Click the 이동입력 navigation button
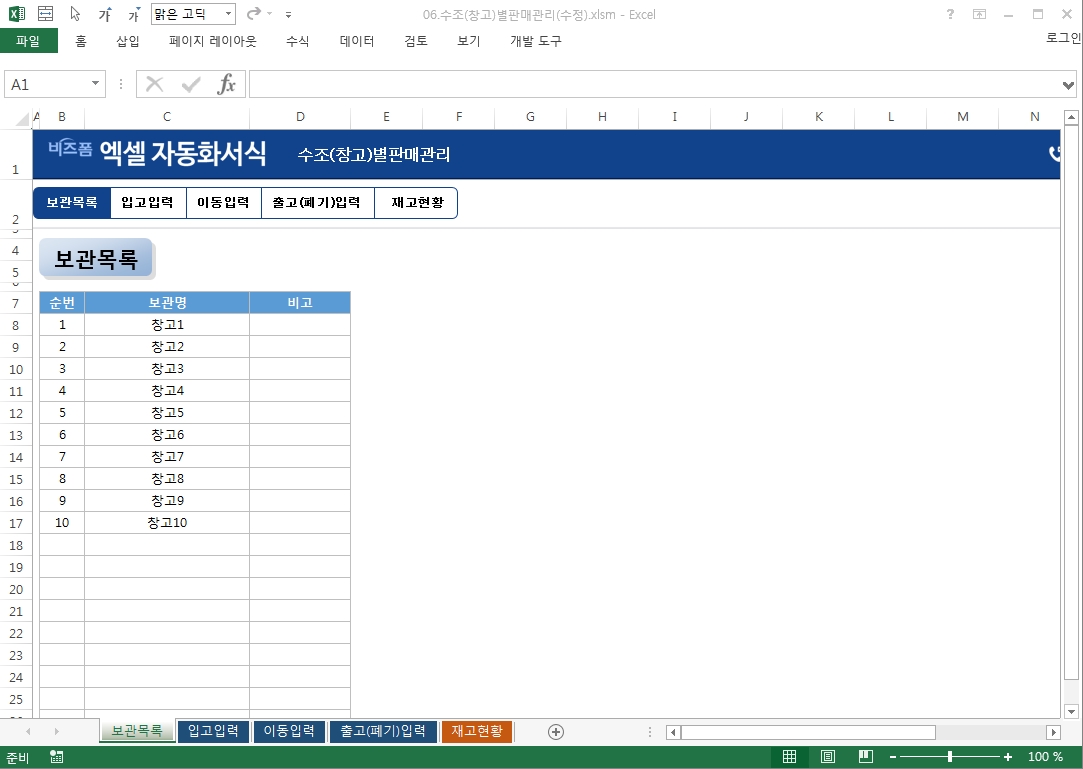The height and width of the screenshot is (769, 1083). pos(223,202)
